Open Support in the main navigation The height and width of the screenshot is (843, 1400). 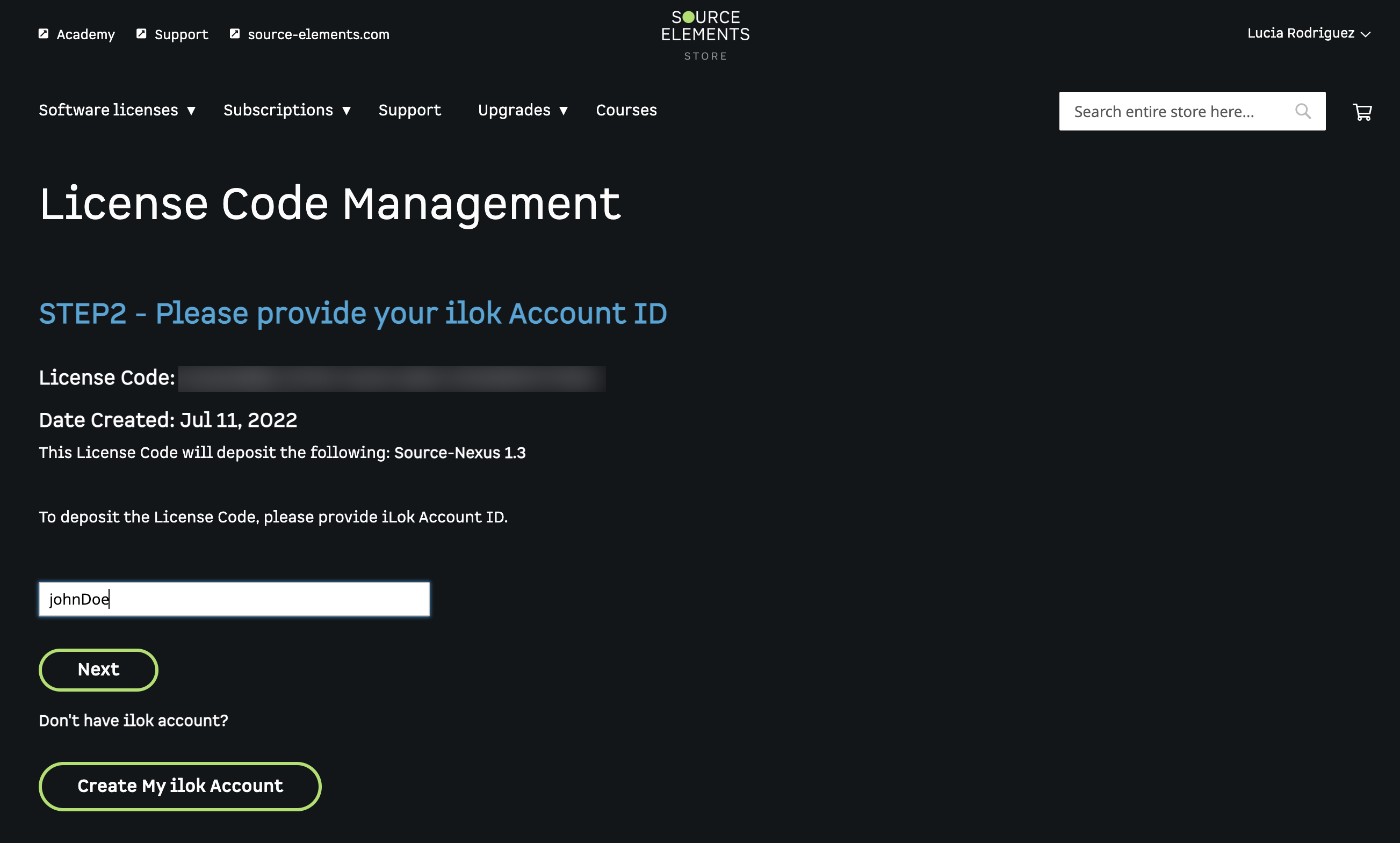(x=409, y=110)
